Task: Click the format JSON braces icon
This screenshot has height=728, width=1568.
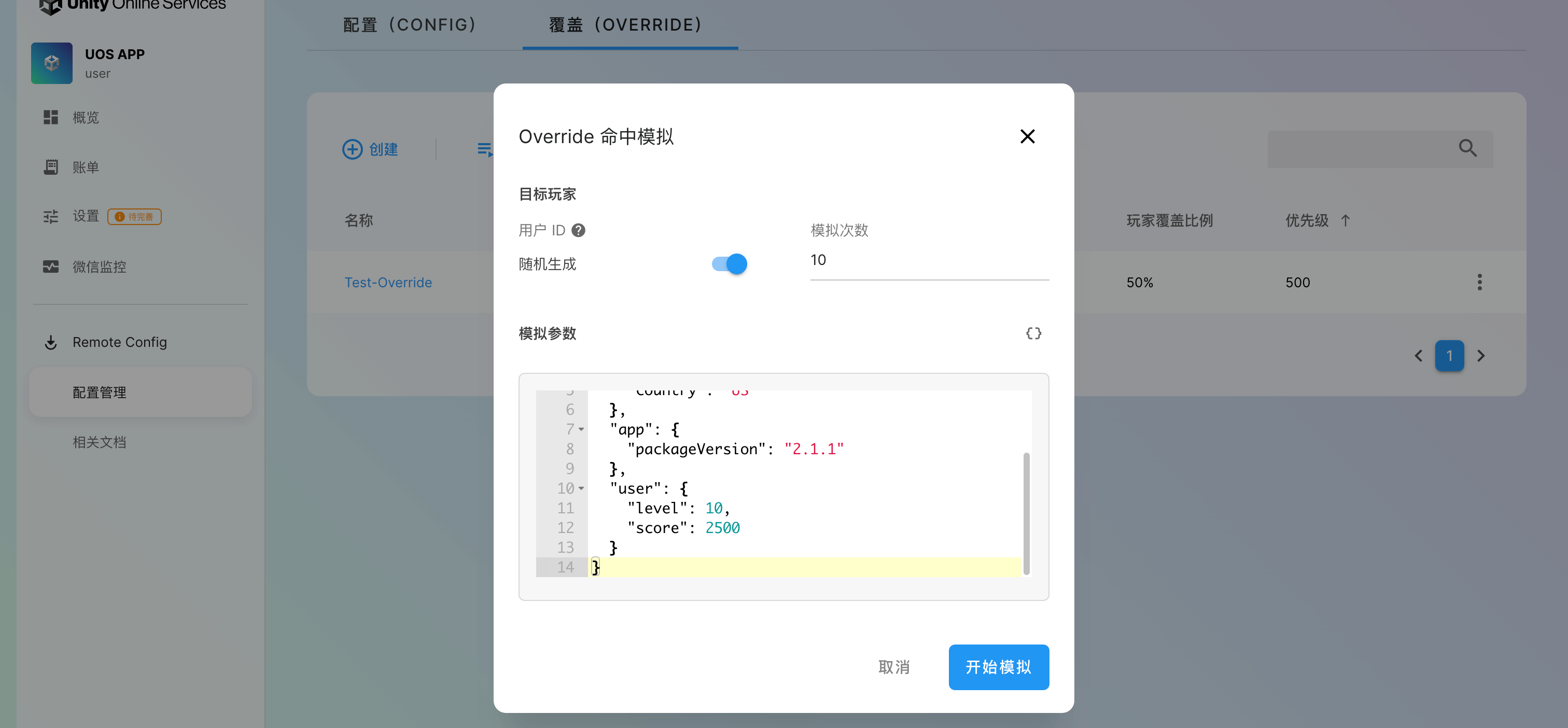Action: tap(1033, 333)
